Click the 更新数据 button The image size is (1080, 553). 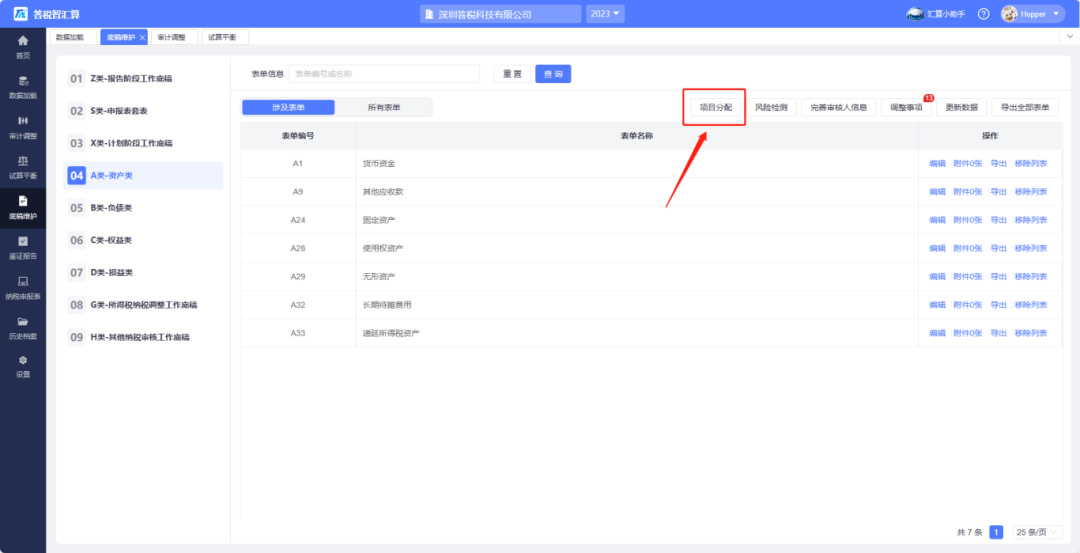coord(961,107)
